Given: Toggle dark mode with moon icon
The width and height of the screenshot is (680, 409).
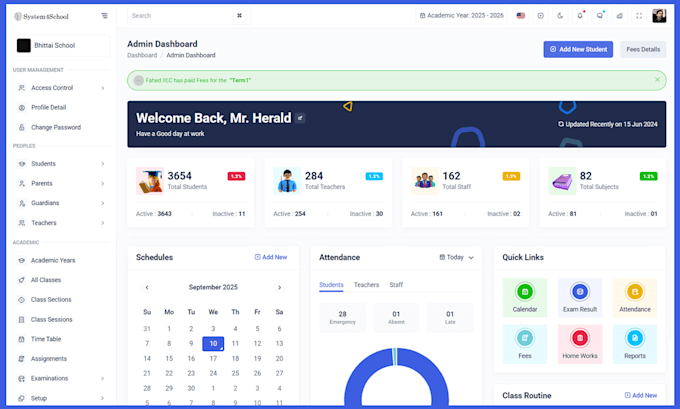Looking at the screenshot, I should [560, 16].
